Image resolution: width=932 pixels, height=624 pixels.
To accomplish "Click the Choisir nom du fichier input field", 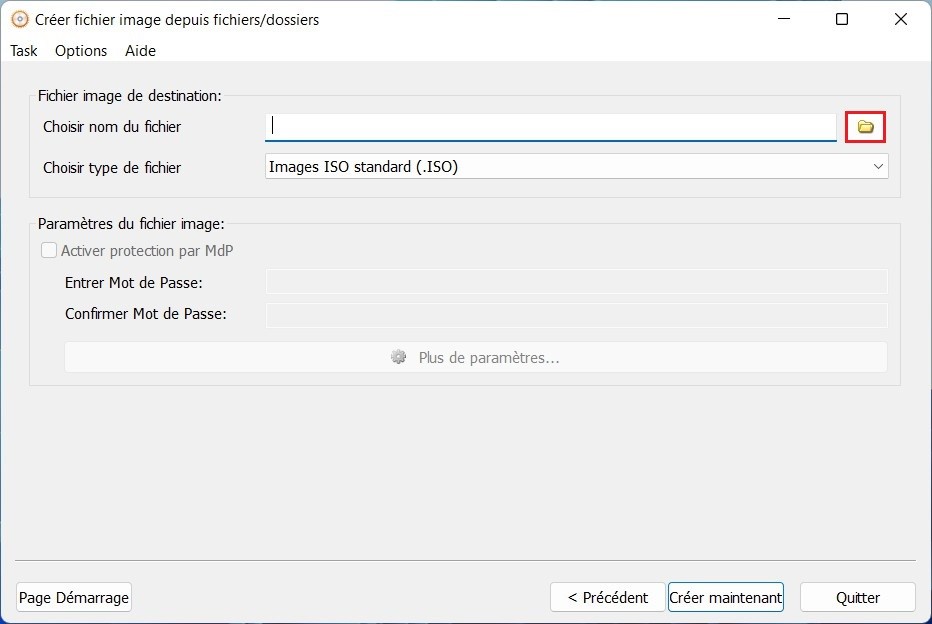I will [550, 126].
